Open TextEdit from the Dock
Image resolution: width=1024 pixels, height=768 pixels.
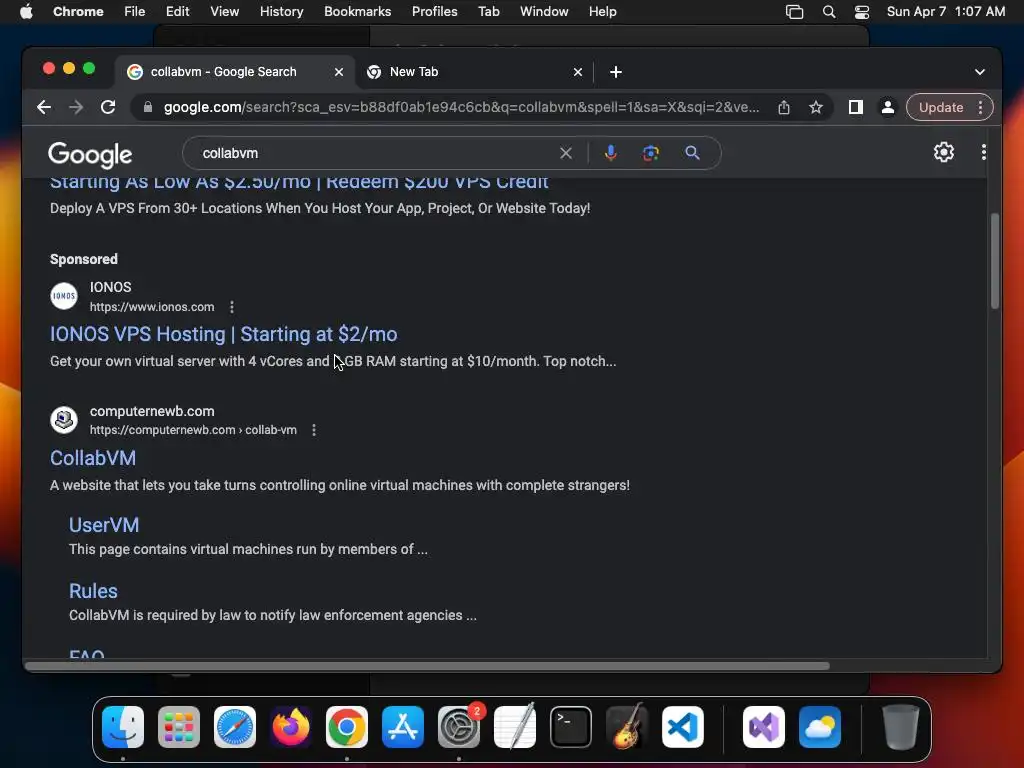[x=515, y=727]
